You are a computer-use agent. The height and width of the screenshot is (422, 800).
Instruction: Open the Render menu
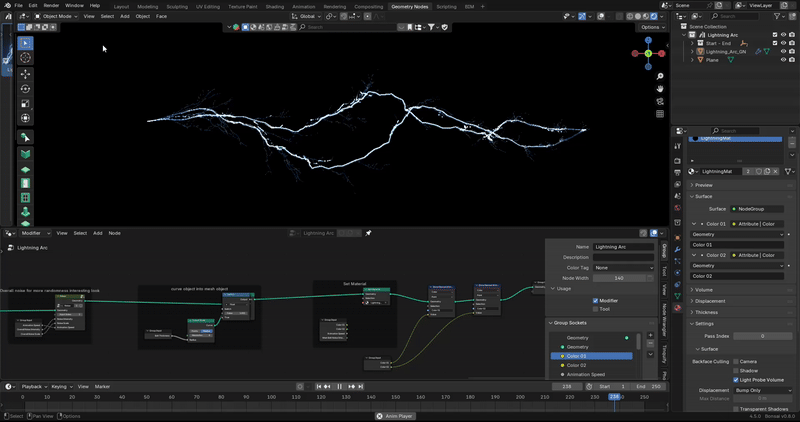coord(51,5)
